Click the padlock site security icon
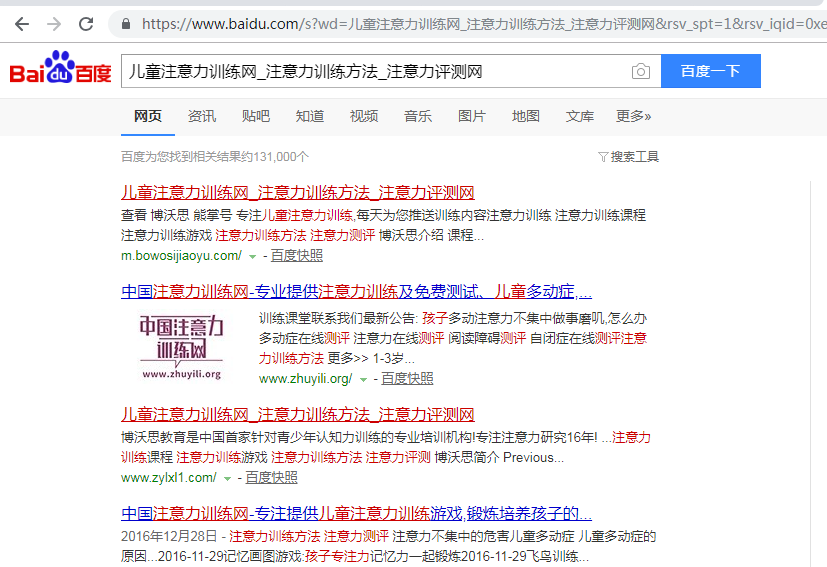This screenshot has width=827, height=567. tap(125, 23)
